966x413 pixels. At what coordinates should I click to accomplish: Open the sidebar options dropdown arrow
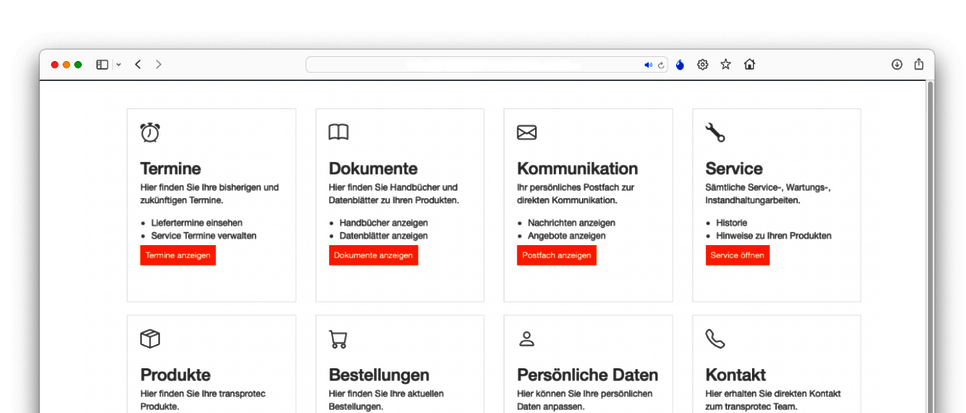pos(118,64)
